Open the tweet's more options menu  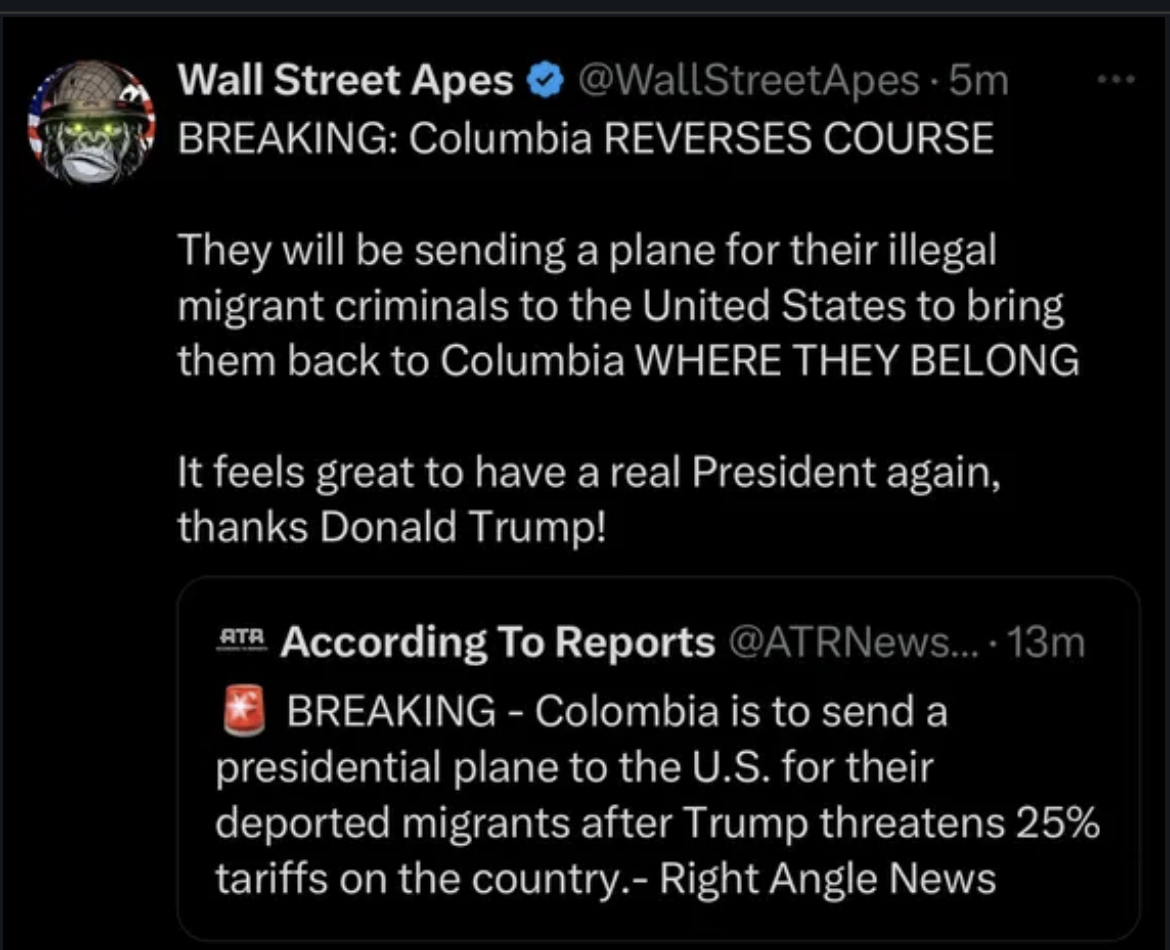pos(1118,79)
